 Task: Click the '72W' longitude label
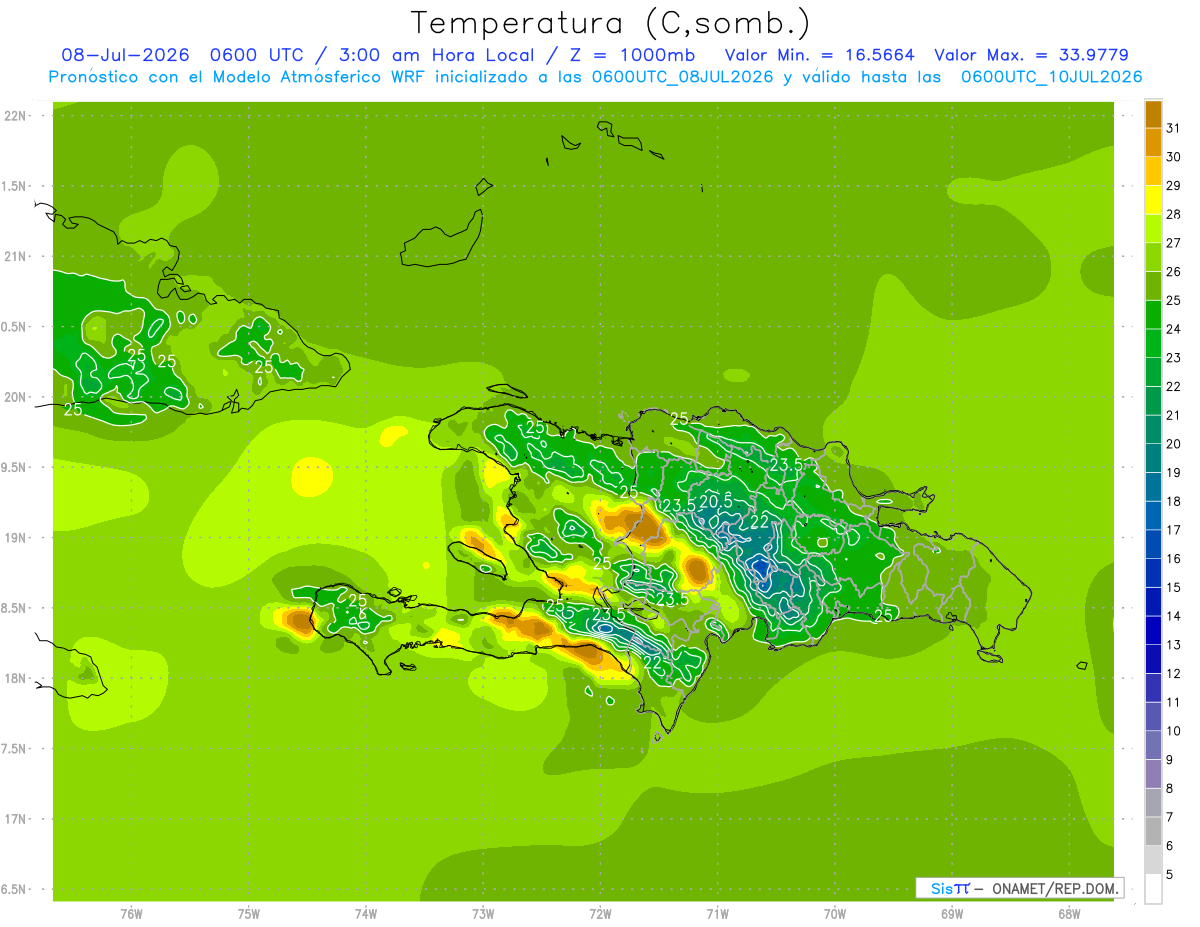(x=600, y=914)
